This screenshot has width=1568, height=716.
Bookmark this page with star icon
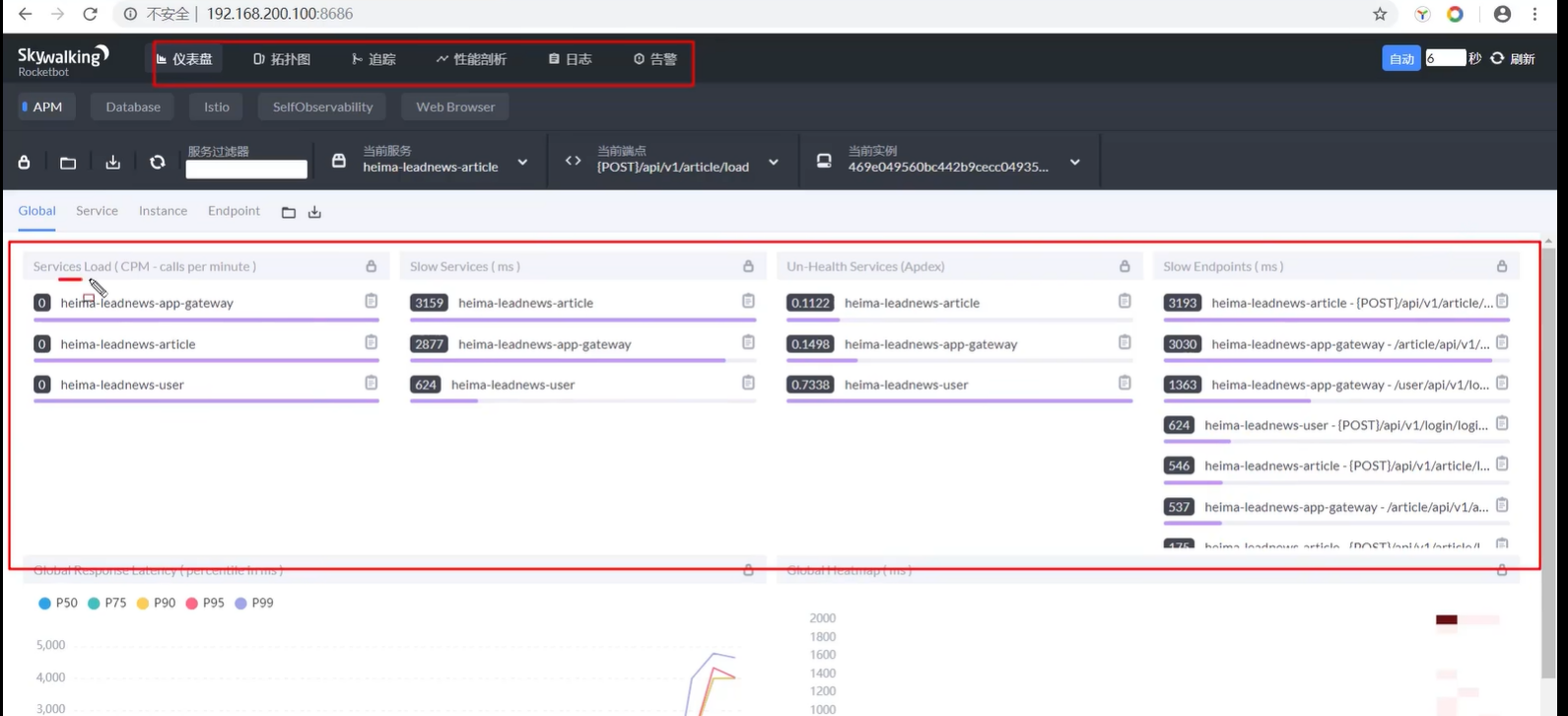point(1380,14)
